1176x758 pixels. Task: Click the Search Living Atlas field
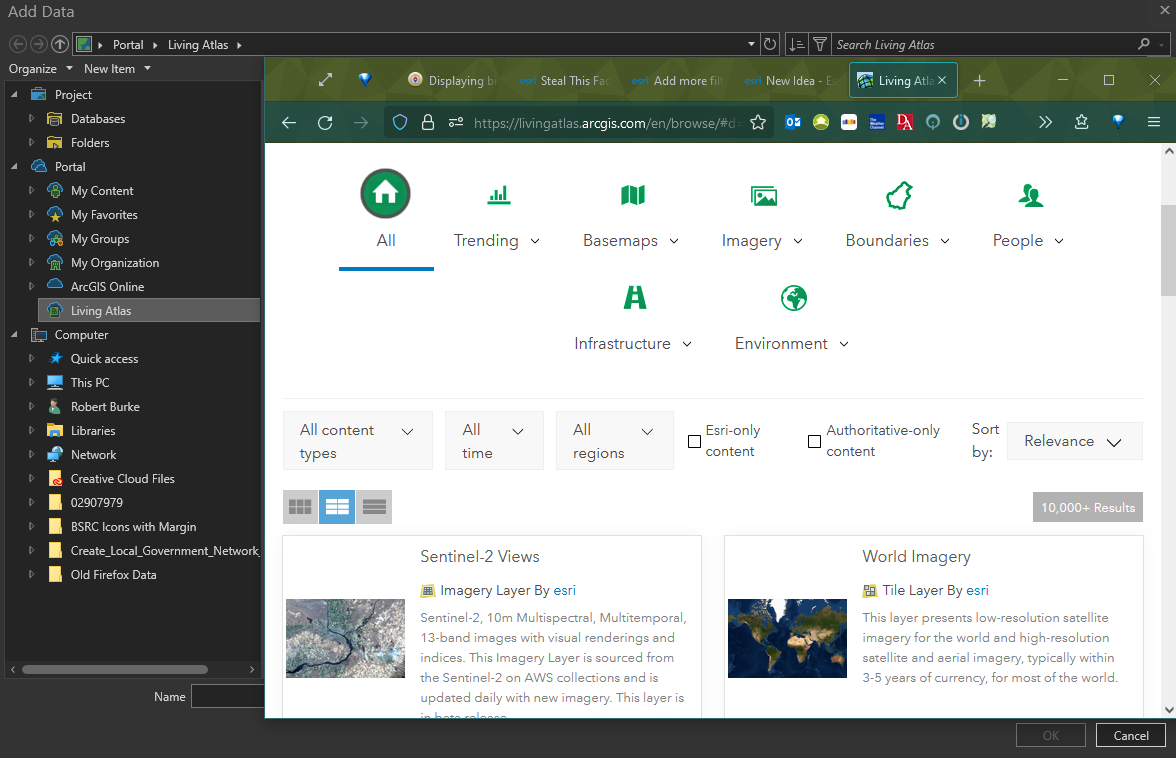coord(982,45)
